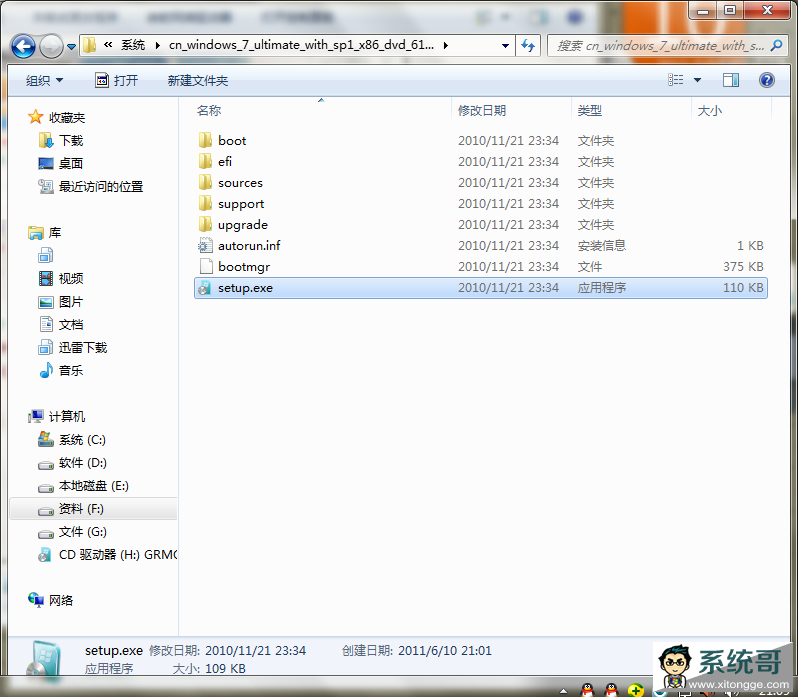Click the magnifier search icon
Viewport: 798px width, 697px height.
(x=776, y=45)
